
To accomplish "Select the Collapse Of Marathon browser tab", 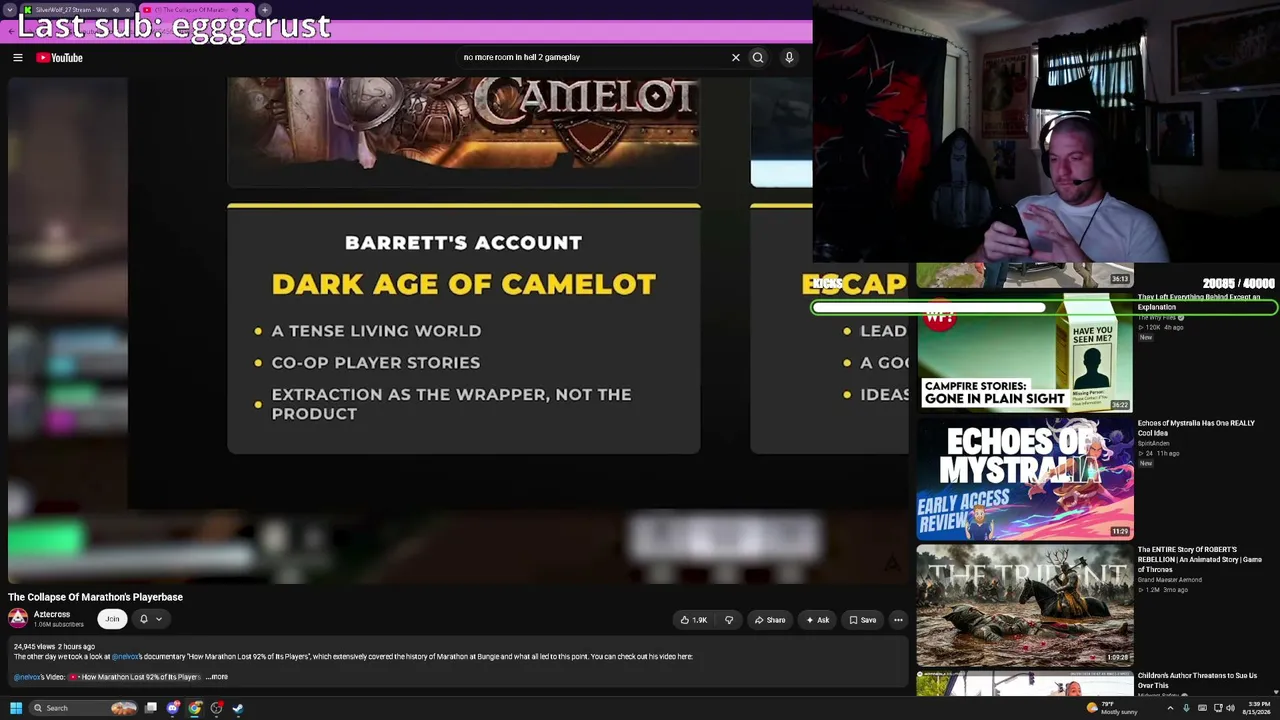I will pyautogui.click(x=196, y=10).
